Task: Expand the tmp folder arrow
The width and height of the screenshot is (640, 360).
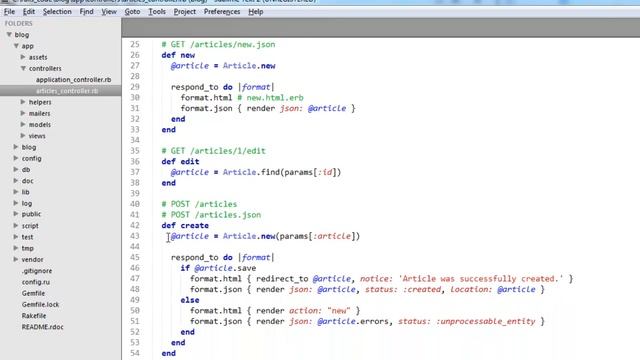Action: (16, 248)
